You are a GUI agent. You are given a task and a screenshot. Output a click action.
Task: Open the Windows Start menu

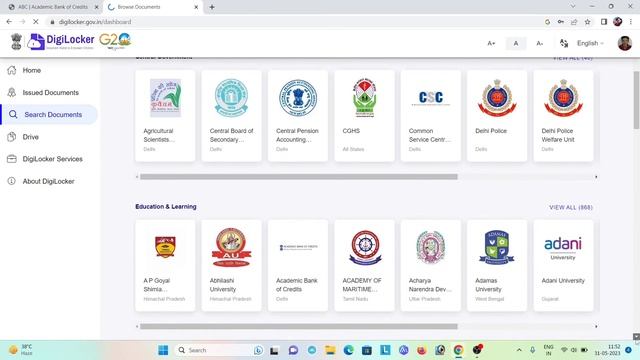(x=163, y=350)
